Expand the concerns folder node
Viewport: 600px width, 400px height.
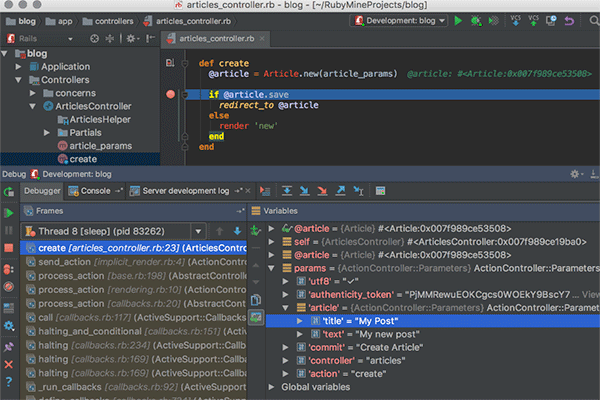coord(33,93)
